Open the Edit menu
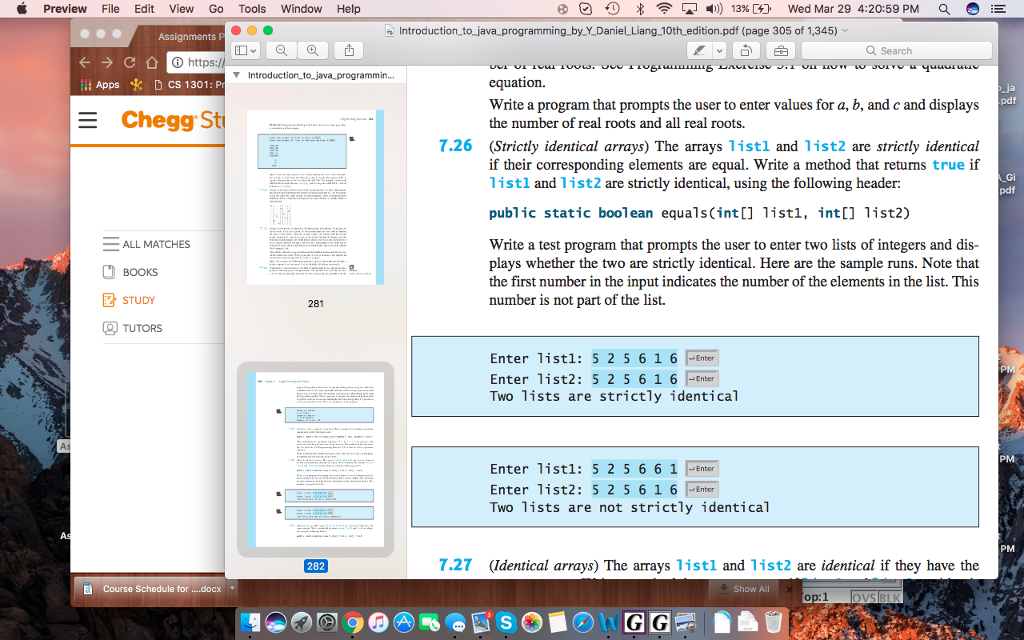This screenshot has width=1024, height=640. tap(144, 8)
